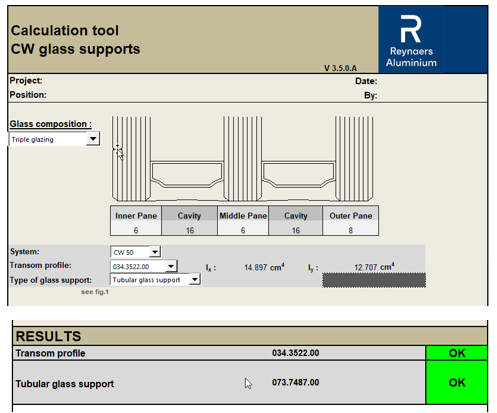Click the green OK cell for Transom profile
Screen dimensions: 497x413
click(457, 353)
